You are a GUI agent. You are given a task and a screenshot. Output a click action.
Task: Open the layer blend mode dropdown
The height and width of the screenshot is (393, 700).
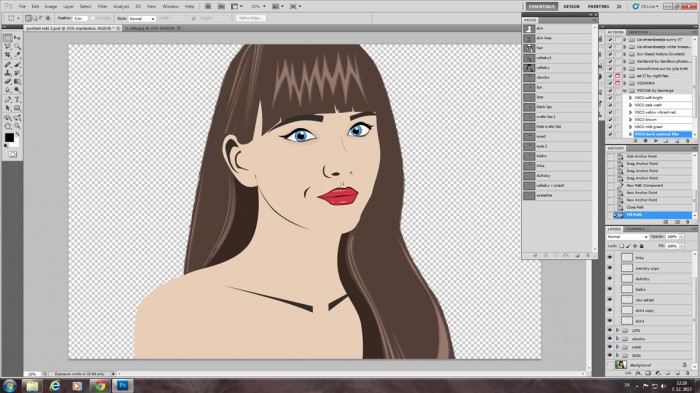pos(627,237)
